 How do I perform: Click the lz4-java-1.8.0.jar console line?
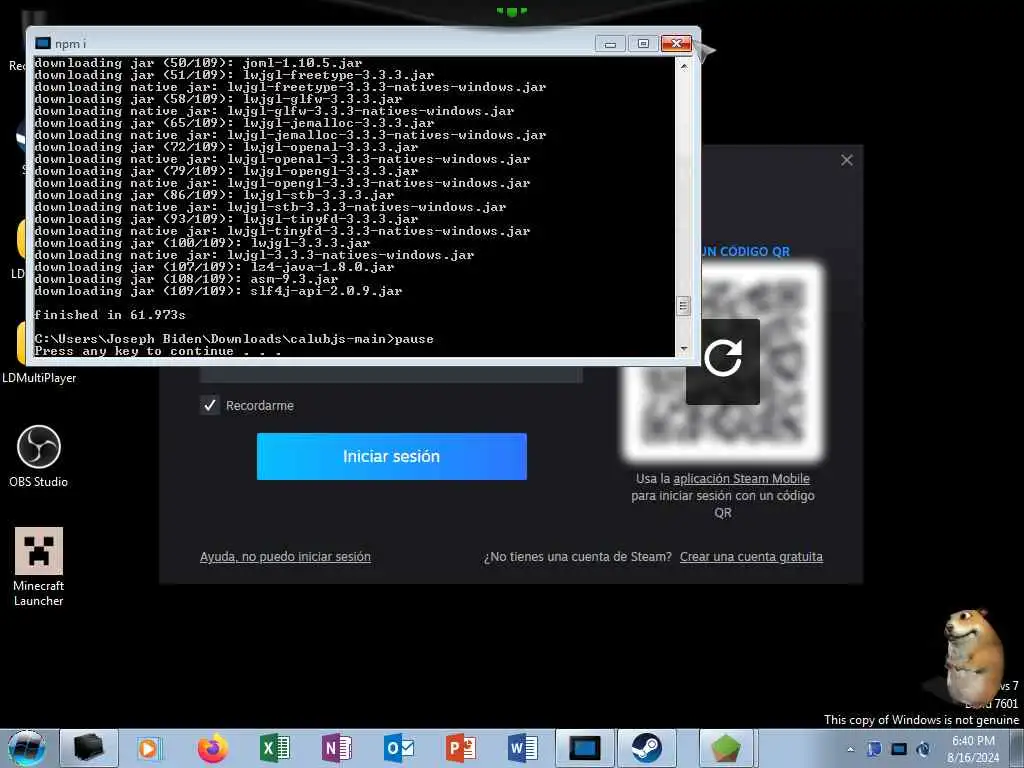(214, 267)
